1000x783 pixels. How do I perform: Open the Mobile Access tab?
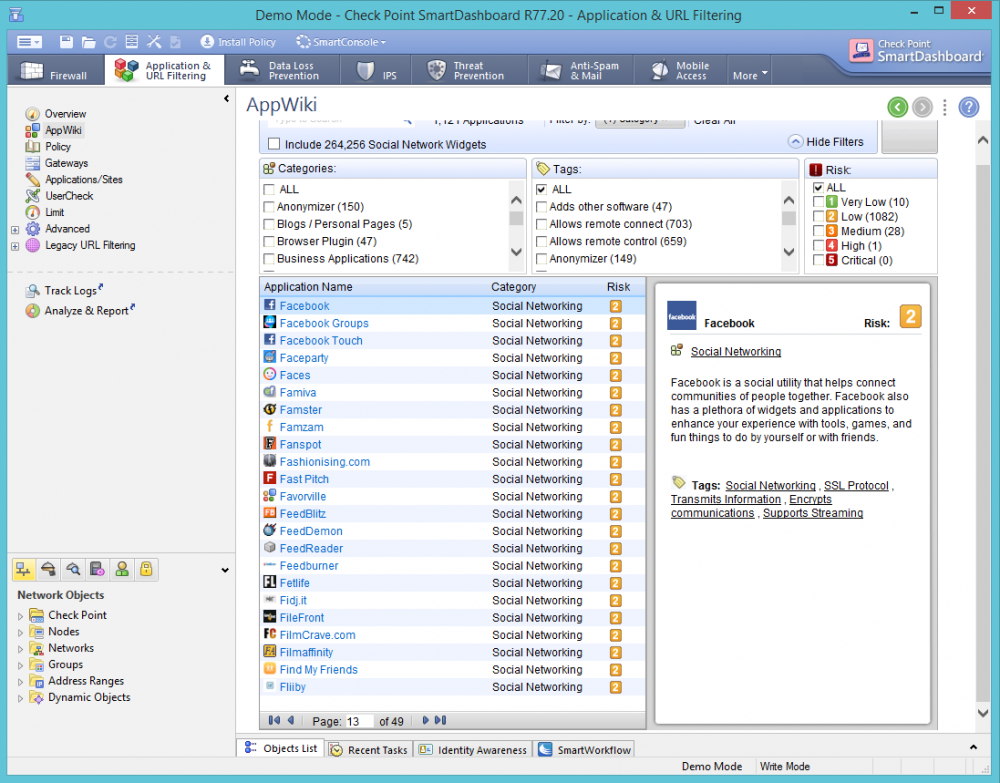coord(680,70)
